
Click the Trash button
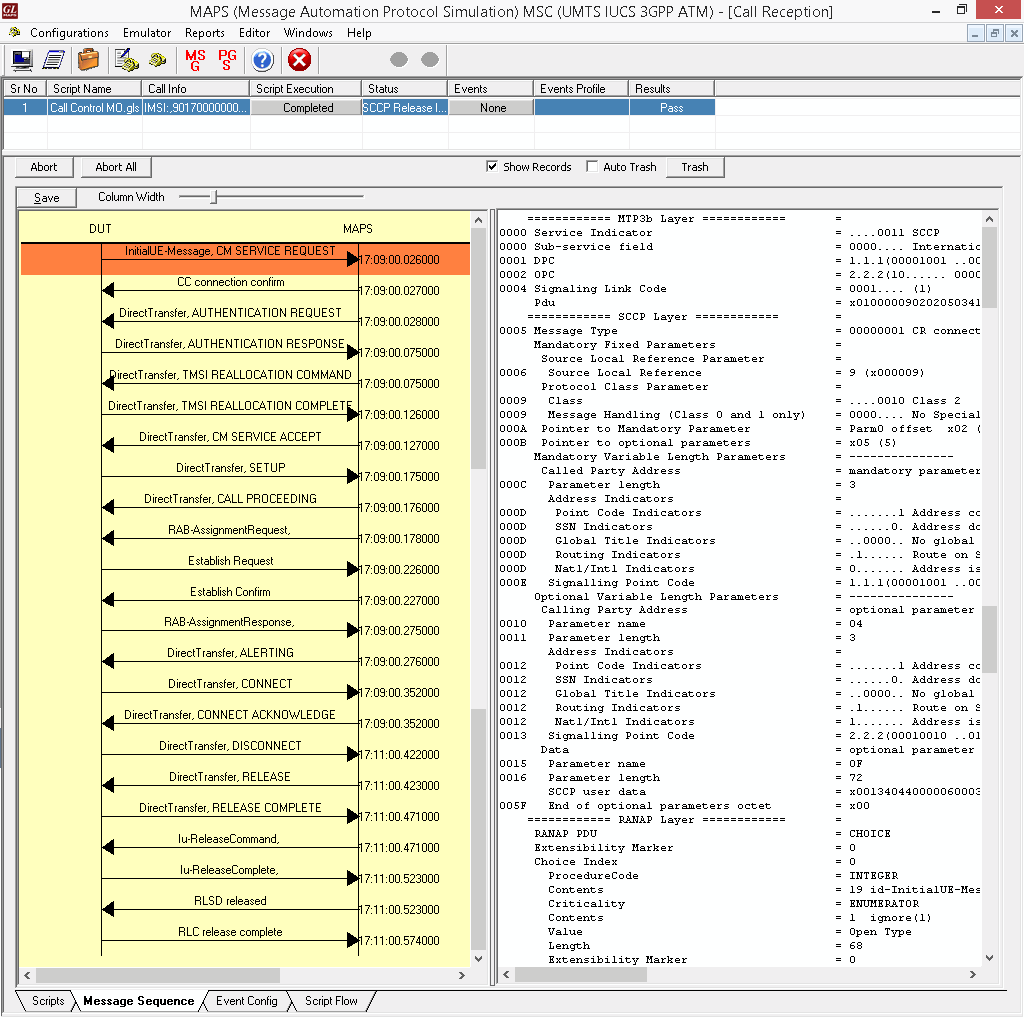click(695, 167)
